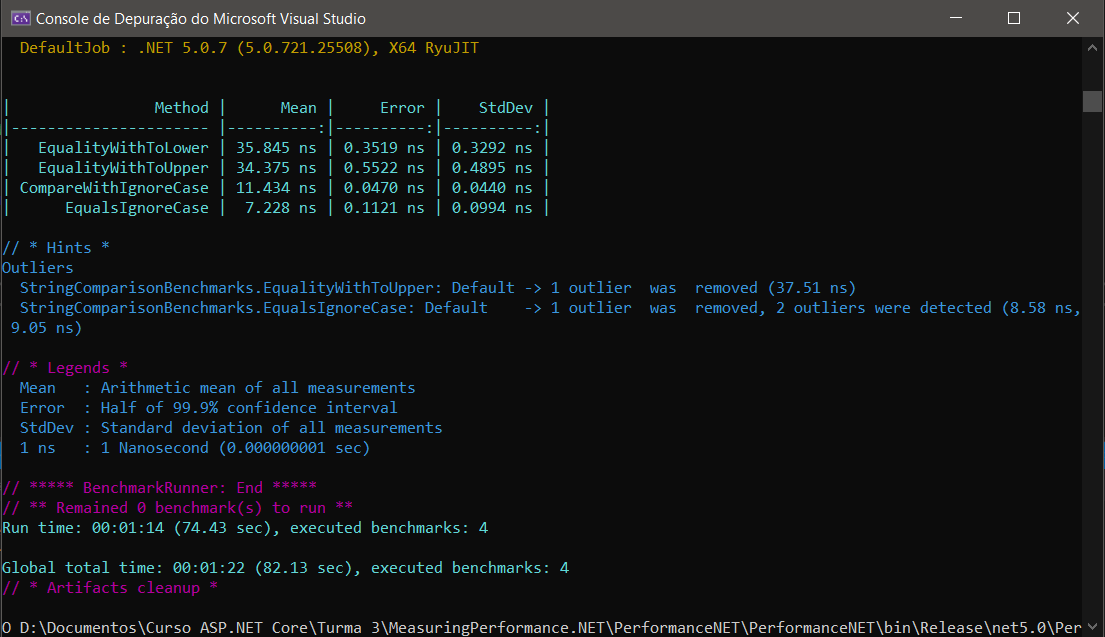Click the console app icon in title bar
This screenshot has width=1105, height=637.
click(x=20, y=18)
